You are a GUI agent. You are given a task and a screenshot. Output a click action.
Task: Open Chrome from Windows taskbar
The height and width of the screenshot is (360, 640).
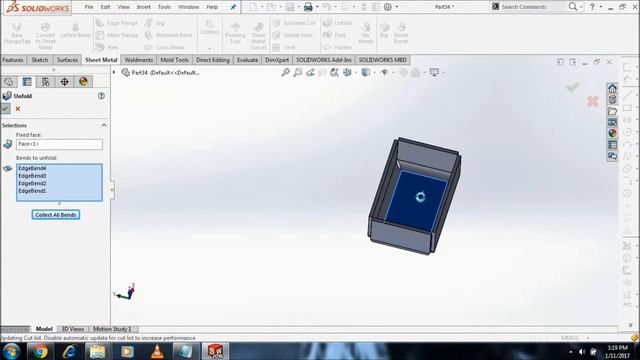pyautogui.click(x=40, y=351)
